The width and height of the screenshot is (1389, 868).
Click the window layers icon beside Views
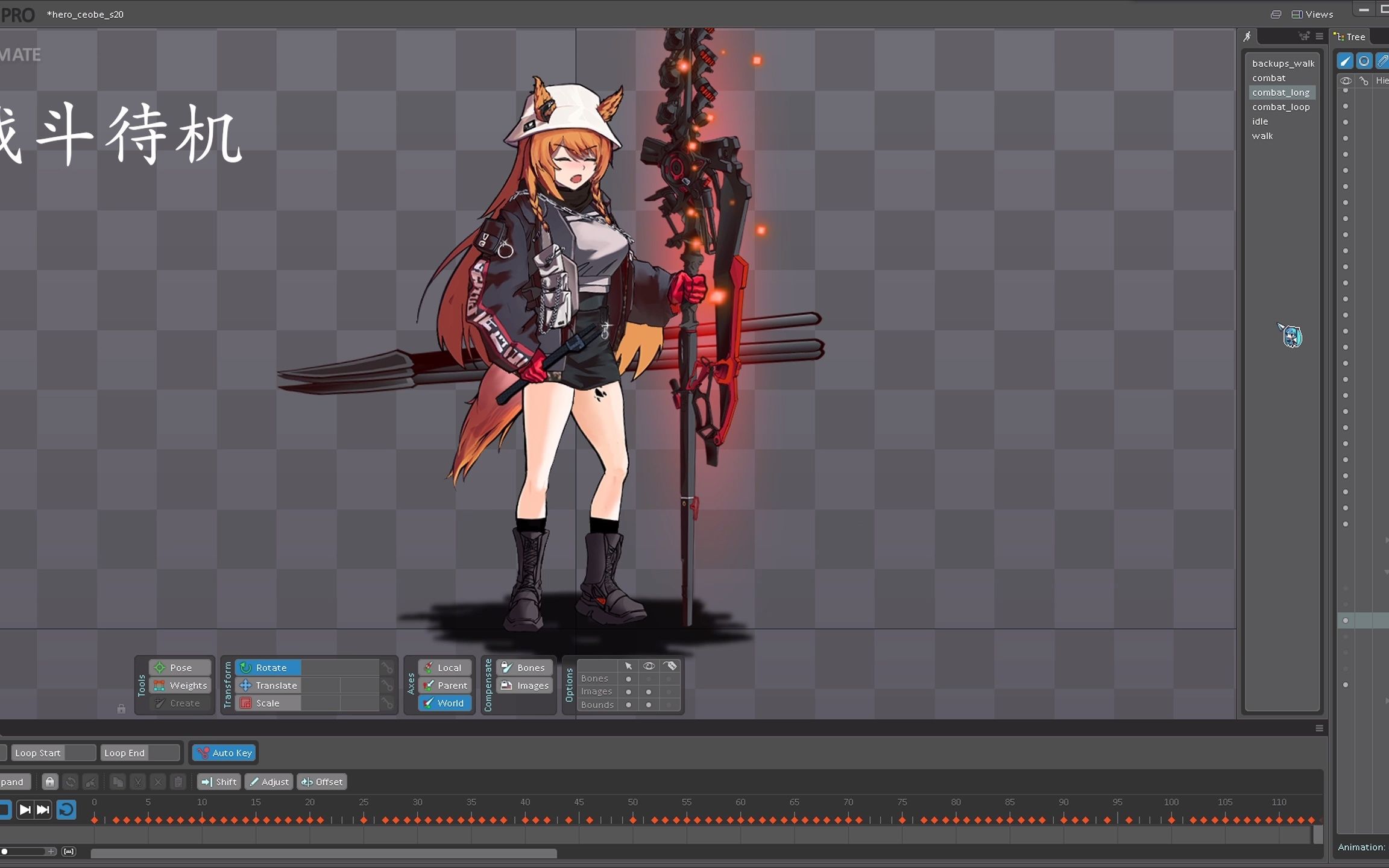[x=1276, y=14]
